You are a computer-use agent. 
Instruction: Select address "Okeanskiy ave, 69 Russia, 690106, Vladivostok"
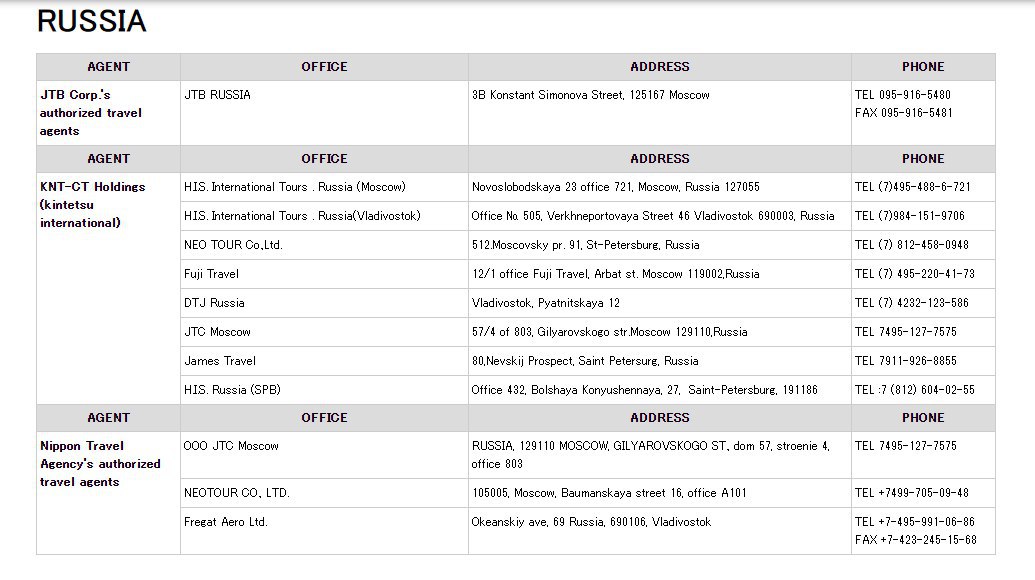click(591, 523)
